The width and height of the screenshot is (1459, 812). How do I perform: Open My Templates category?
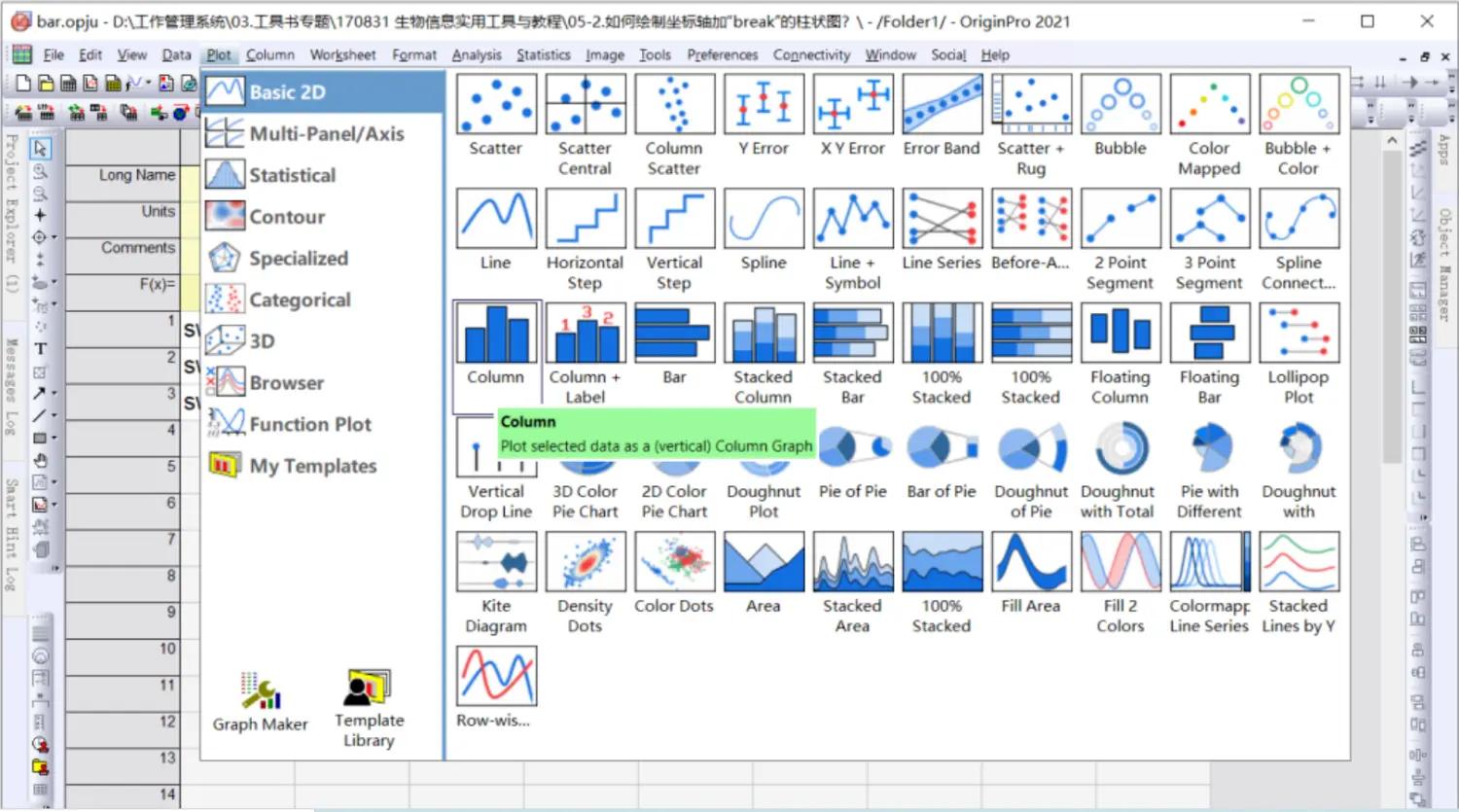tap(323, 466)
